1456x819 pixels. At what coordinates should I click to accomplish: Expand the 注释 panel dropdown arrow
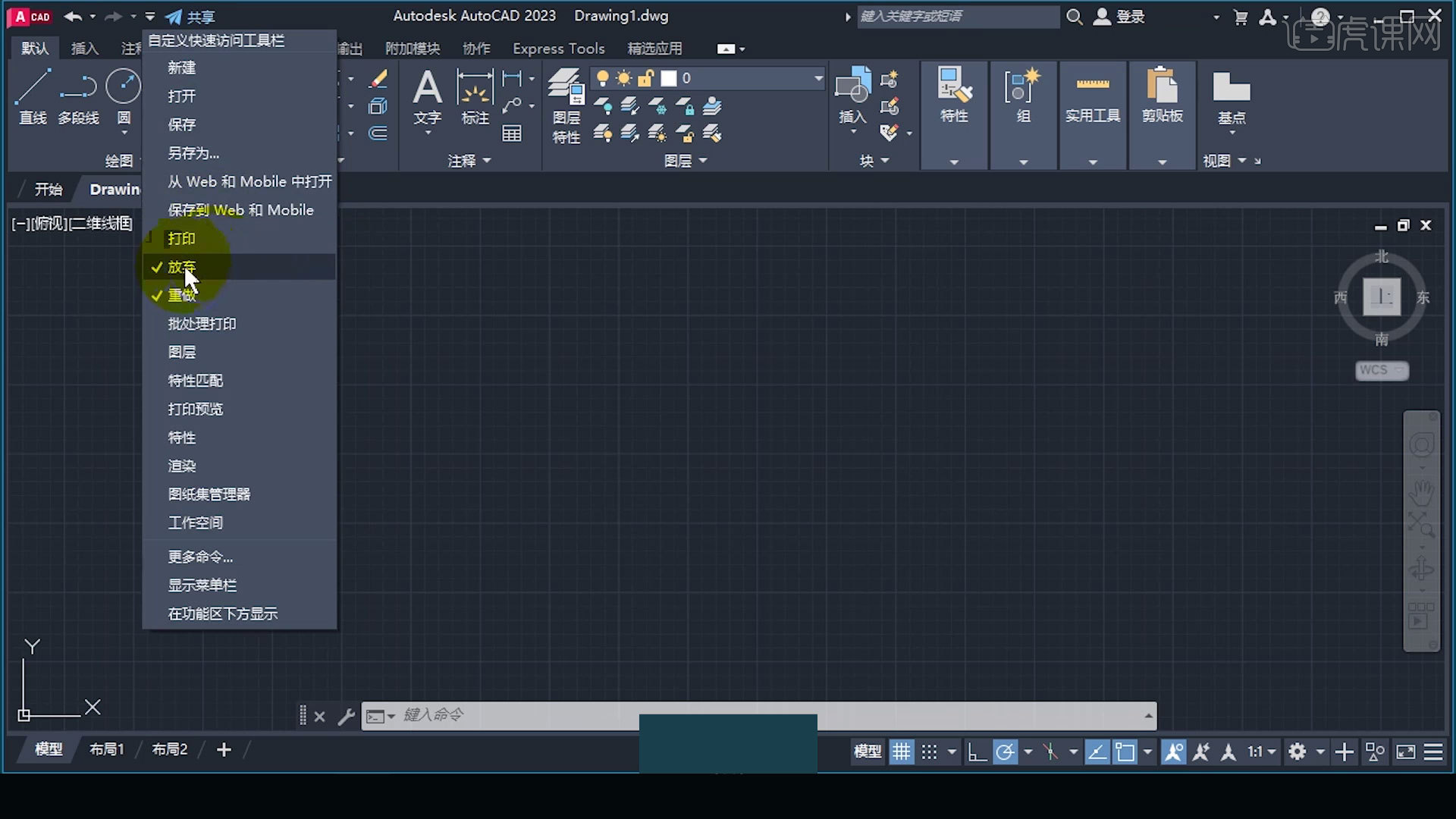(x=487, y=161)
